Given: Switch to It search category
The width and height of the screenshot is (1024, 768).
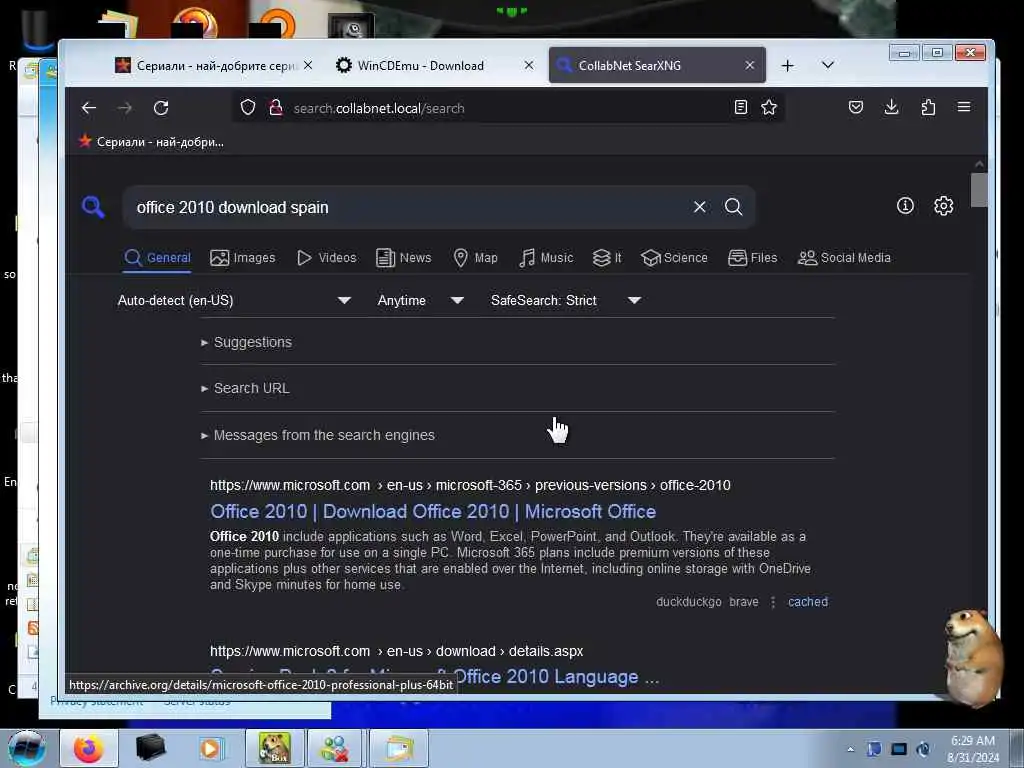Looking at the screenshot, I should [x=607, y=258].
